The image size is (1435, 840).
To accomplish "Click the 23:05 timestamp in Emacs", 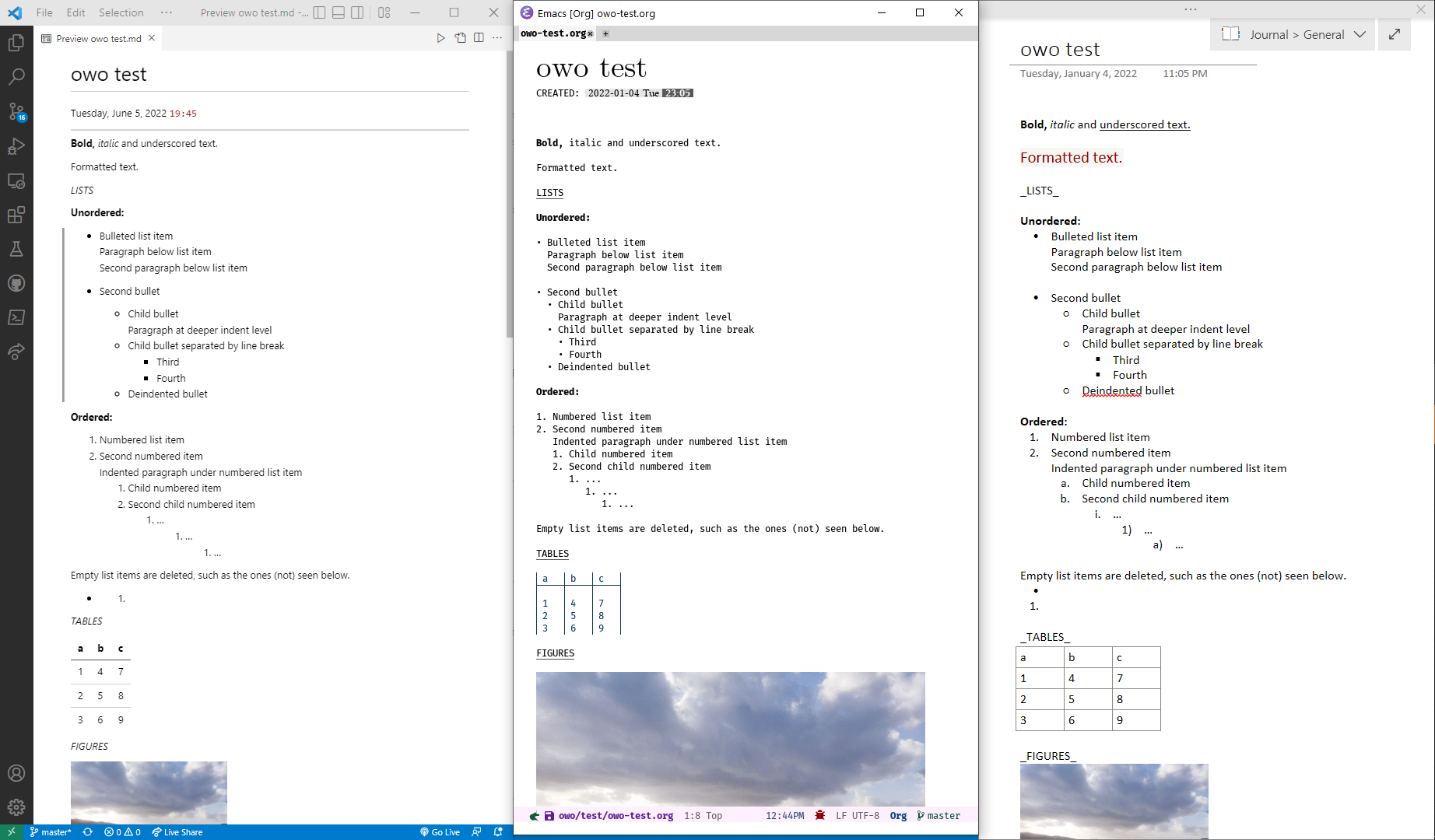I will (x=678, y=93).
